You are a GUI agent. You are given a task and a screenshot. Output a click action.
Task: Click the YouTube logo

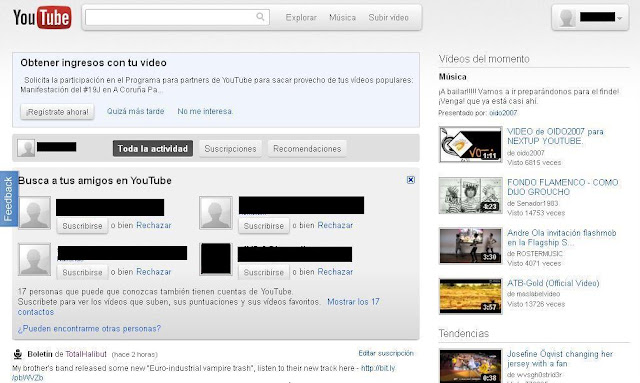click(42, 17)
